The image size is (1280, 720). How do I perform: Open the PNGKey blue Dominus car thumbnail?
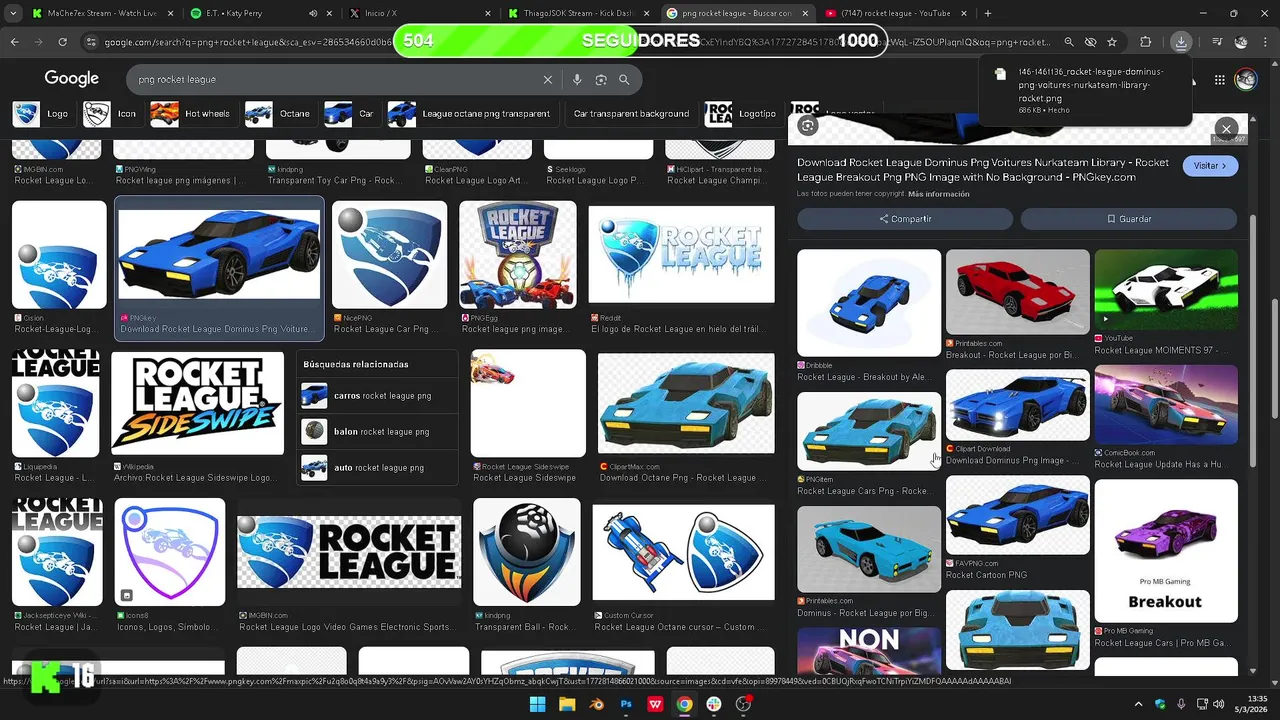(x=219, y=254)
